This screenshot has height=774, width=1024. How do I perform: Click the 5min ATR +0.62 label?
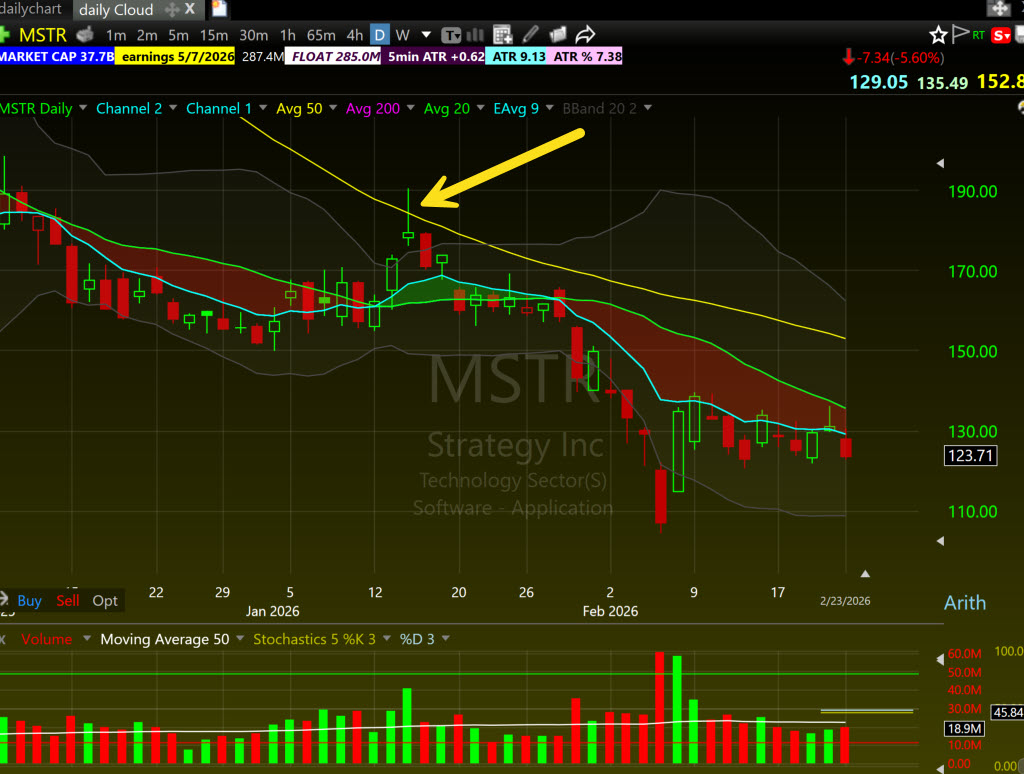436,57
